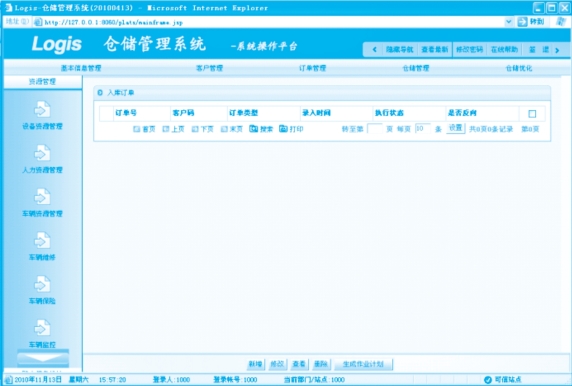Open 车辆监控 sidebar icon
The height and width of the screenshot is (386, 572).
tap(42, 328)
